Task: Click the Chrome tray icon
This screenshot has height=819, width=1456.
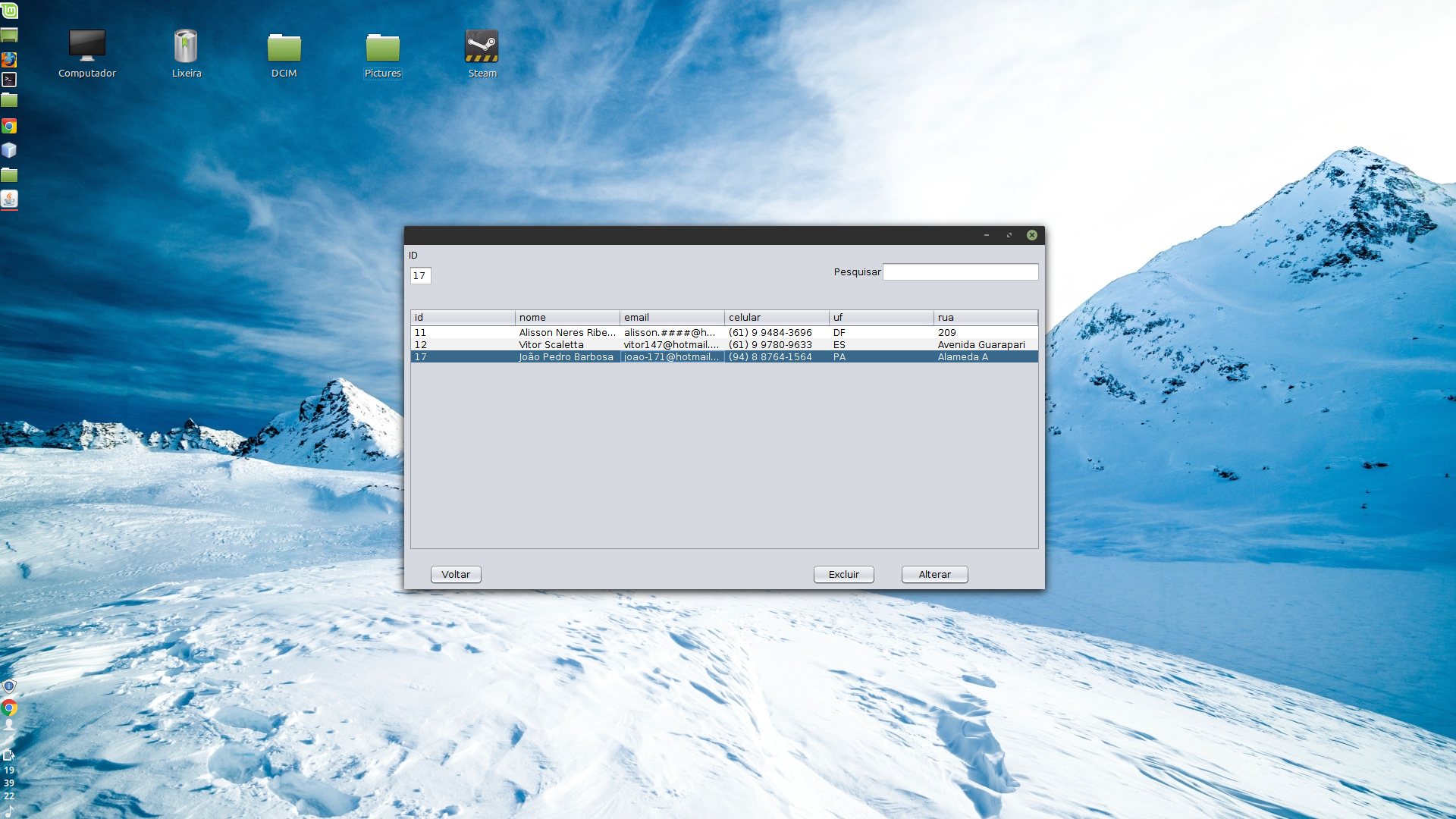Action: (x=9, y=708)
